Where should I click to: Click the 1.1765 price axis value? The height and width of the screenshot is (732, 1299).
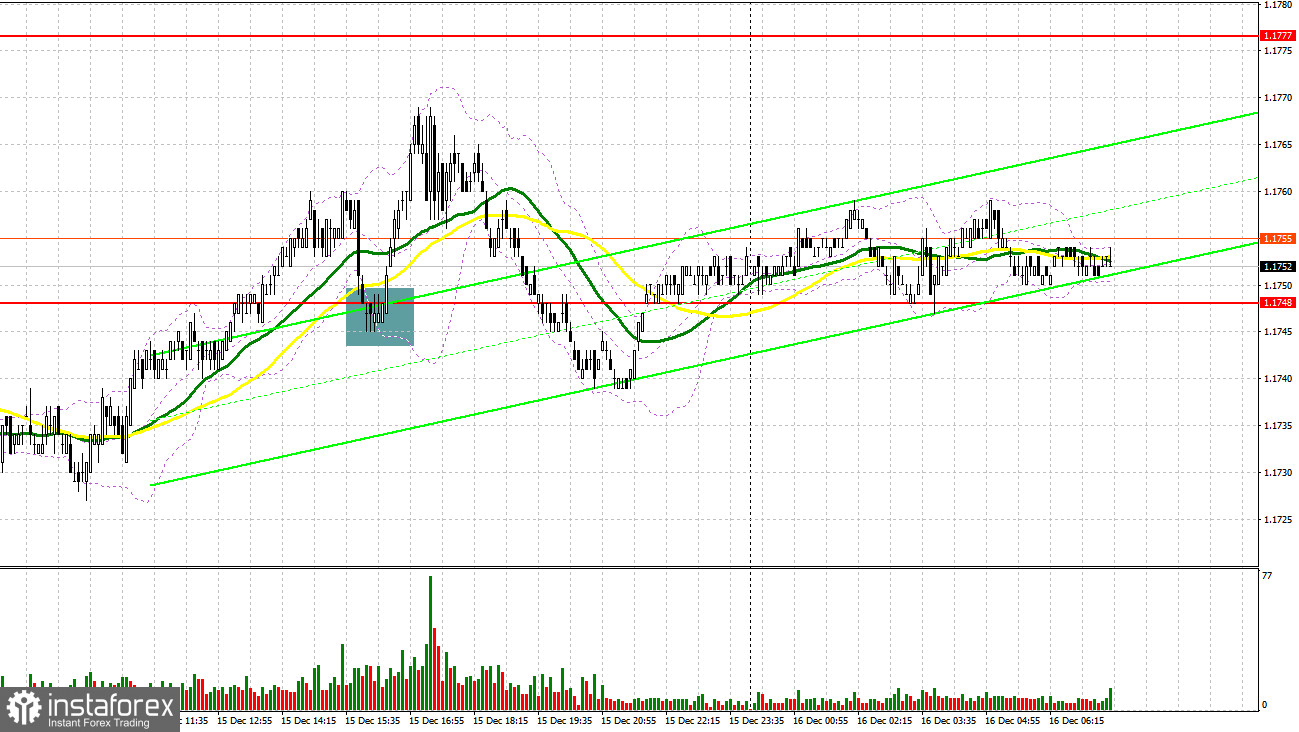pos(1277,145)
